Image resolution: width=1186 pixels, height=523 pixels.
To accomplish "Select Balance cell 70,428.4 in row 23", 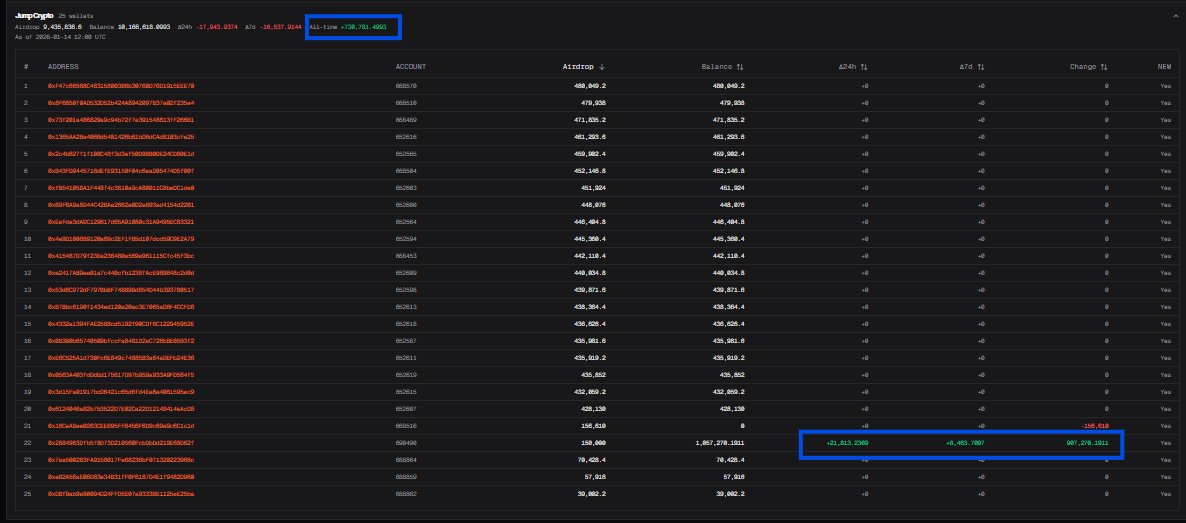I will coord(730,459).
